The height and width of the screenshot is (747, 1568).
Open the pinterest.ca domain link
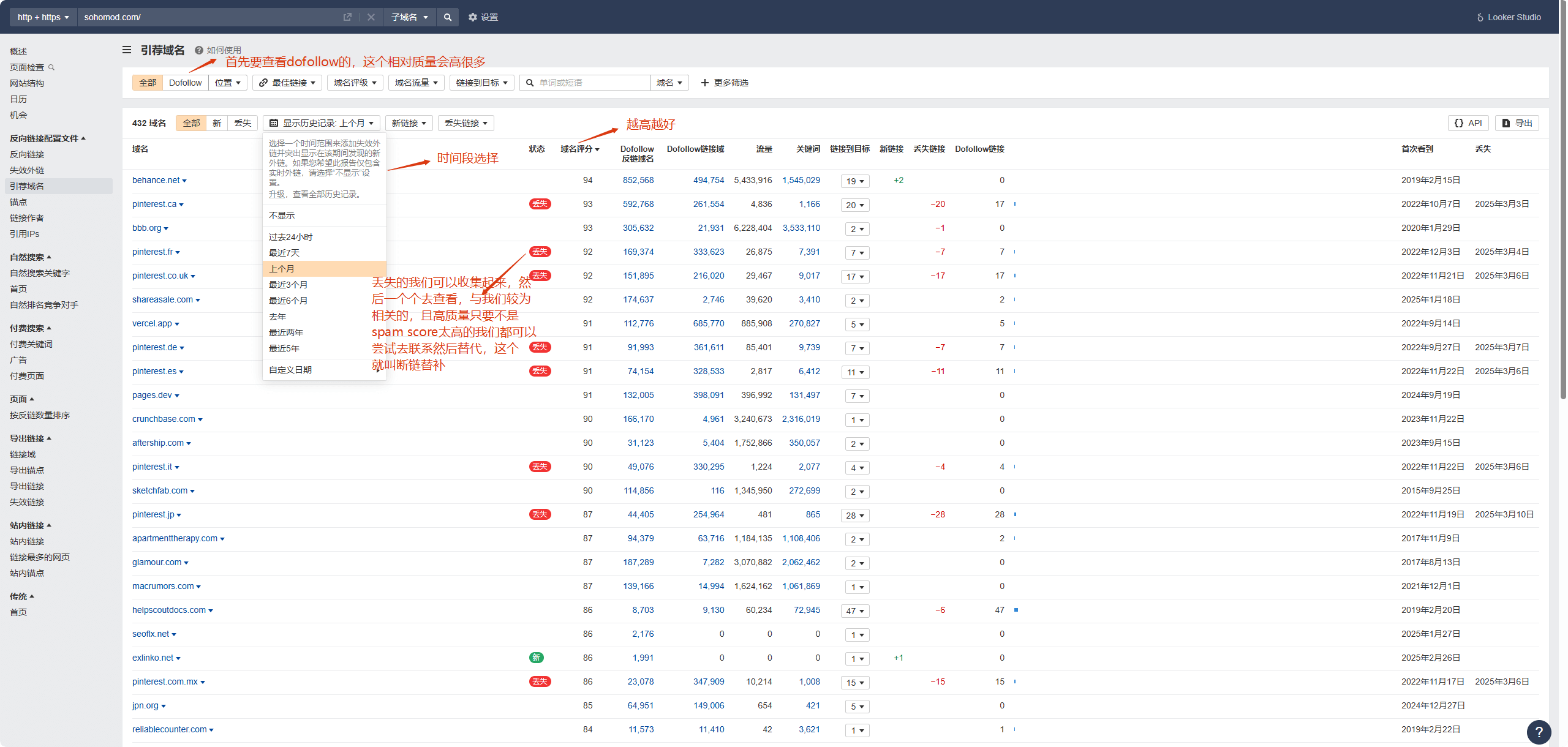click(x=154, y=204)
